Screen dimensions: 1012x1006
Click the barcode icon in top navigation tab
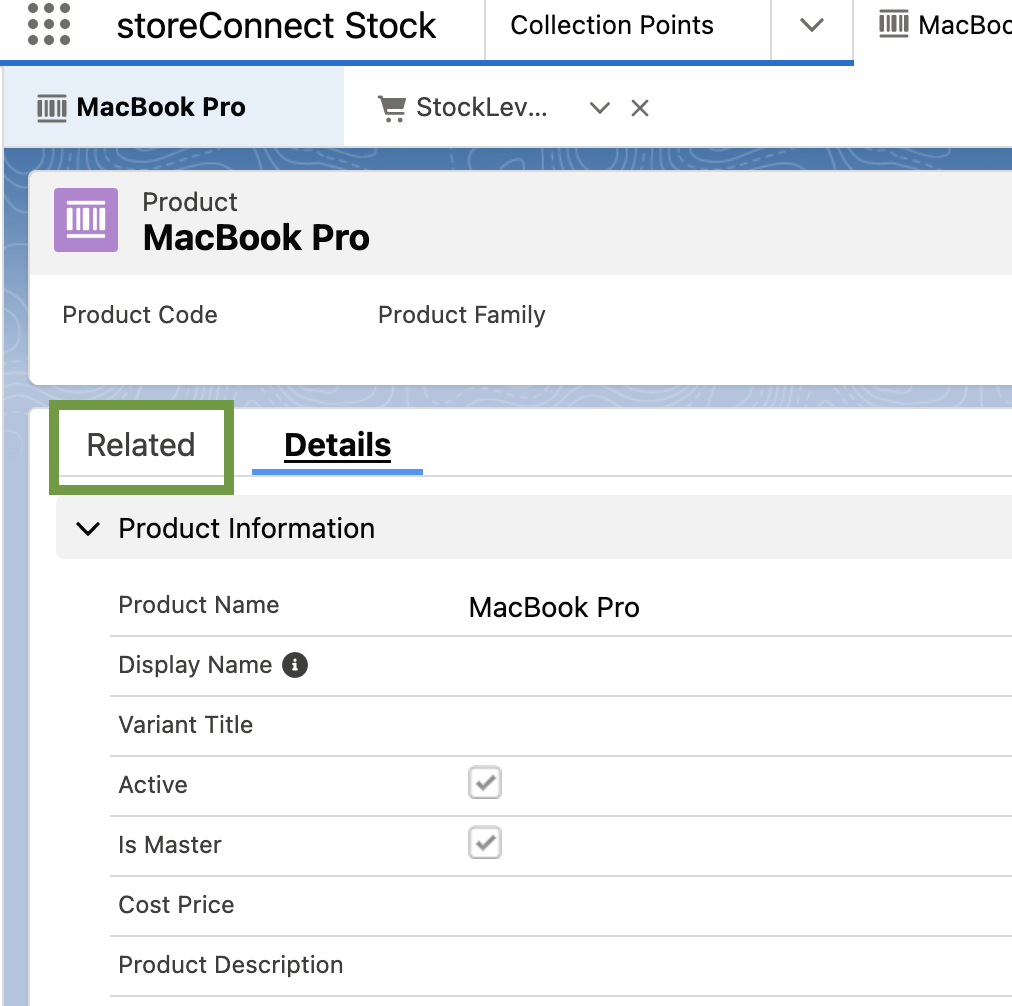click(893, 24)
